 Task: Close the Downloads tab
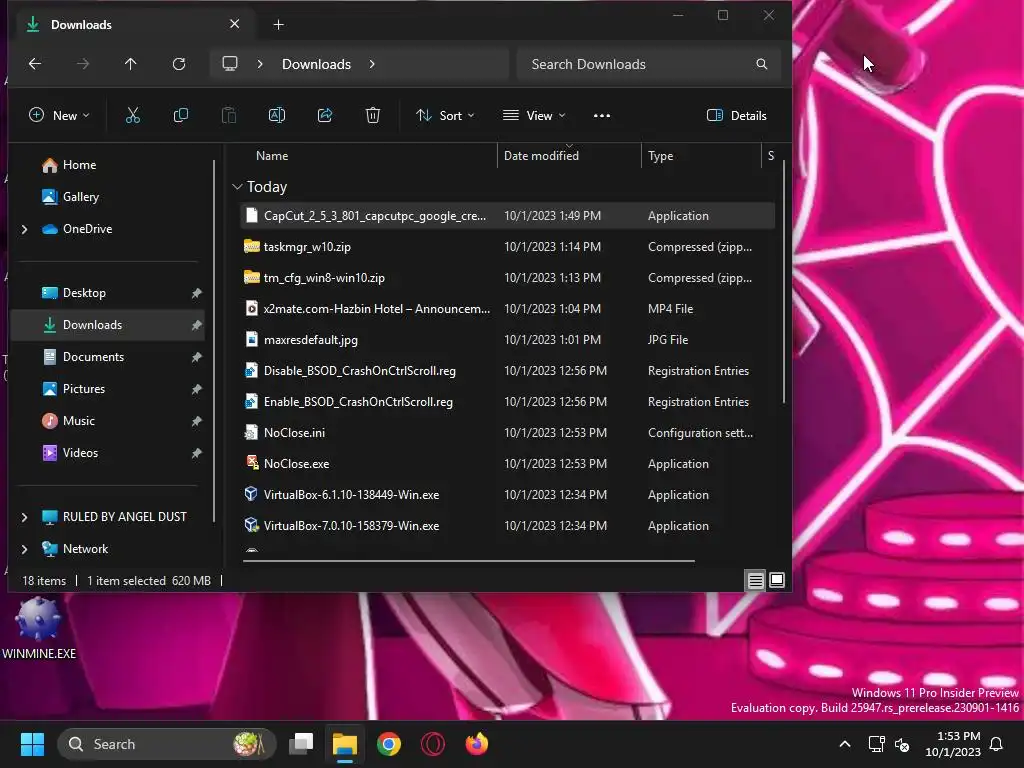pyautogui.click(x=234, y=24)
